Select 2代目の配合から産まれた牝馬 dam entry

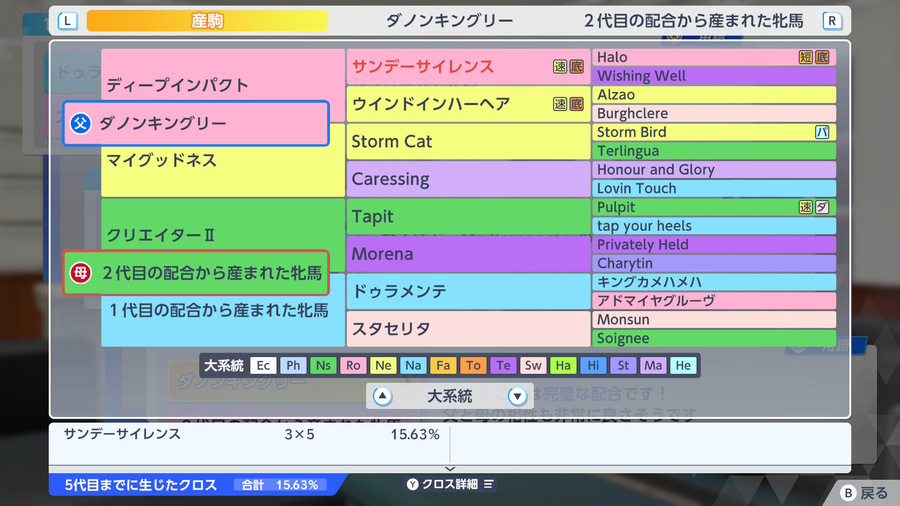pos(196,273)
